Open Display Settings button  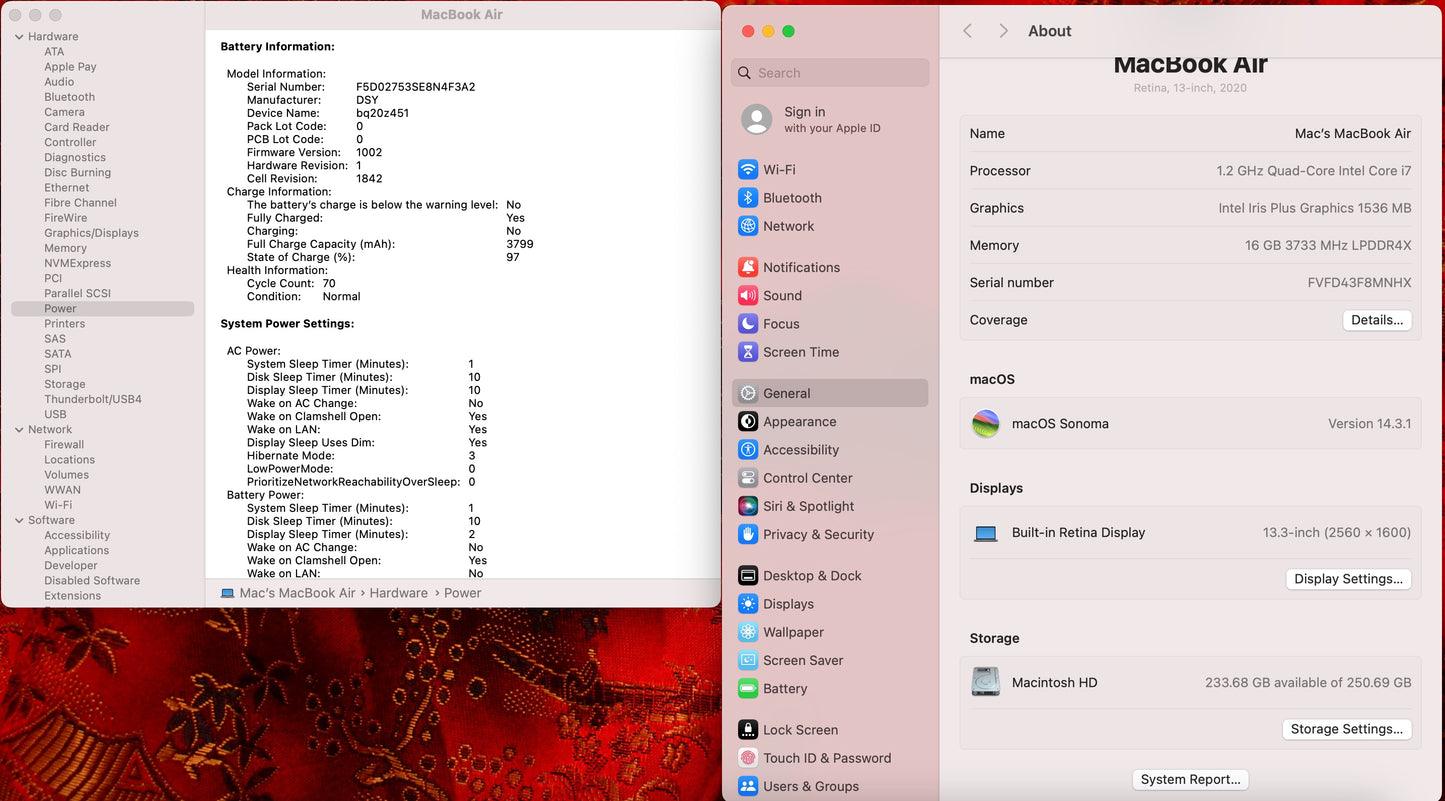[x=1348, y=579]
